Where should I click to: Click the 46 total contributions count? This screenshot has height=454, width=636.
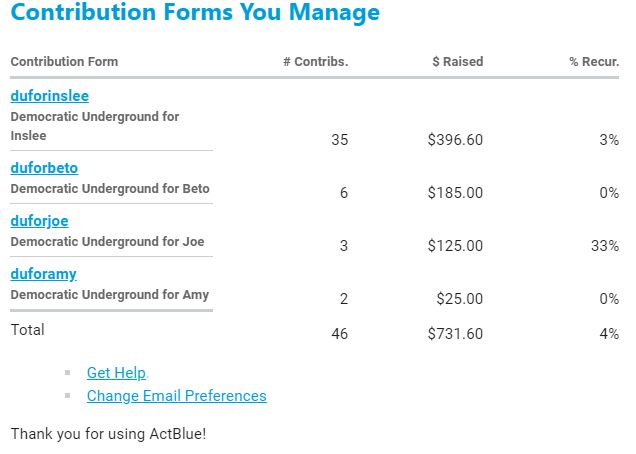tap(339, 333)
